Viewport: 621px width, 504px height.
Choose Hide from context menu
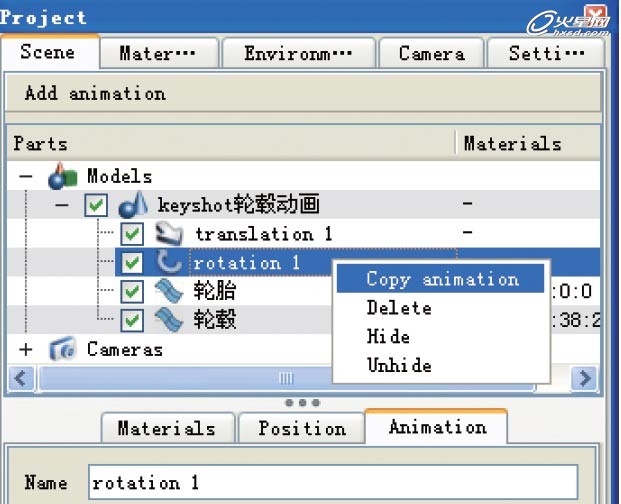coord(440,337)
